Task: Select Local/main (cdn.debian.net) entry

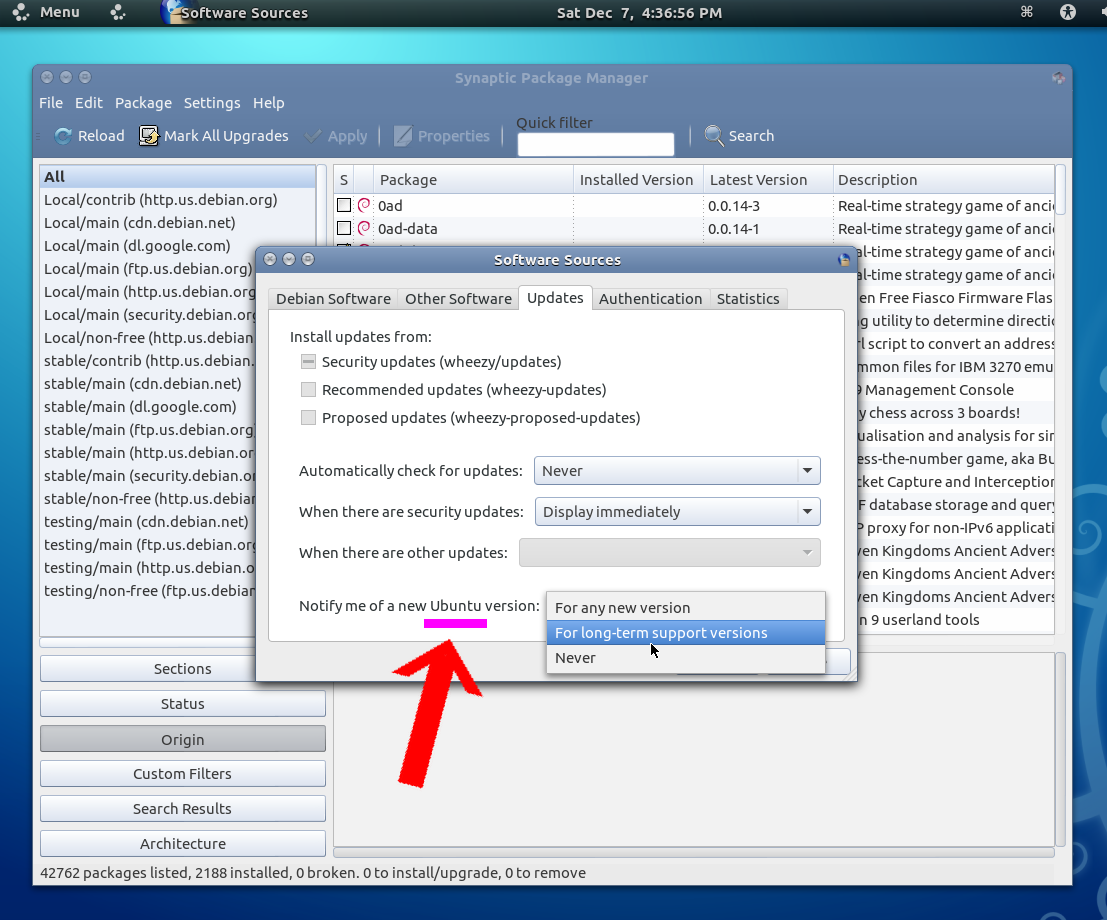Action: point(178,223)
